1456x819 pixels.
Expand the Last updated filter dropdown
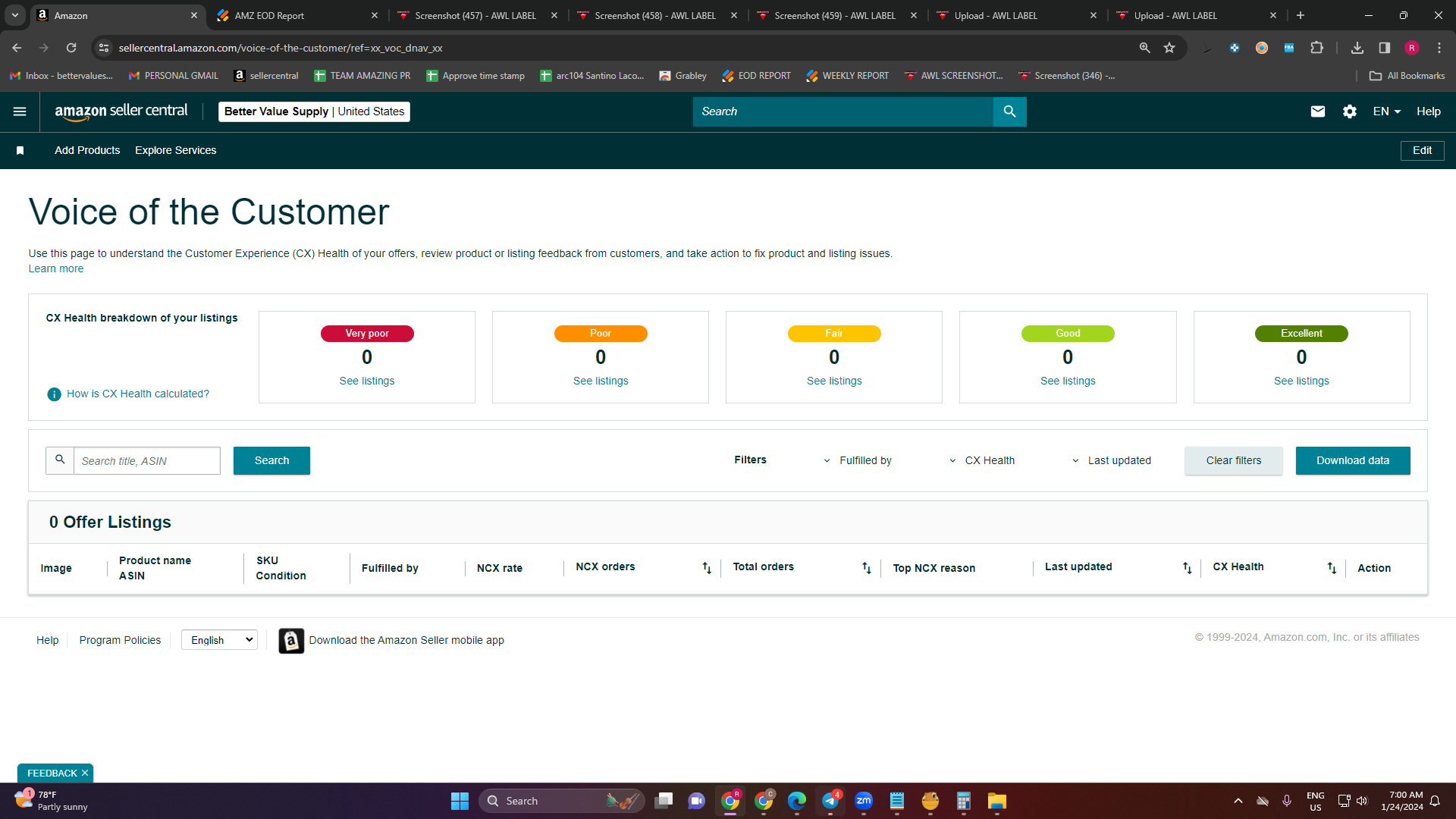tap(1112, 461)
